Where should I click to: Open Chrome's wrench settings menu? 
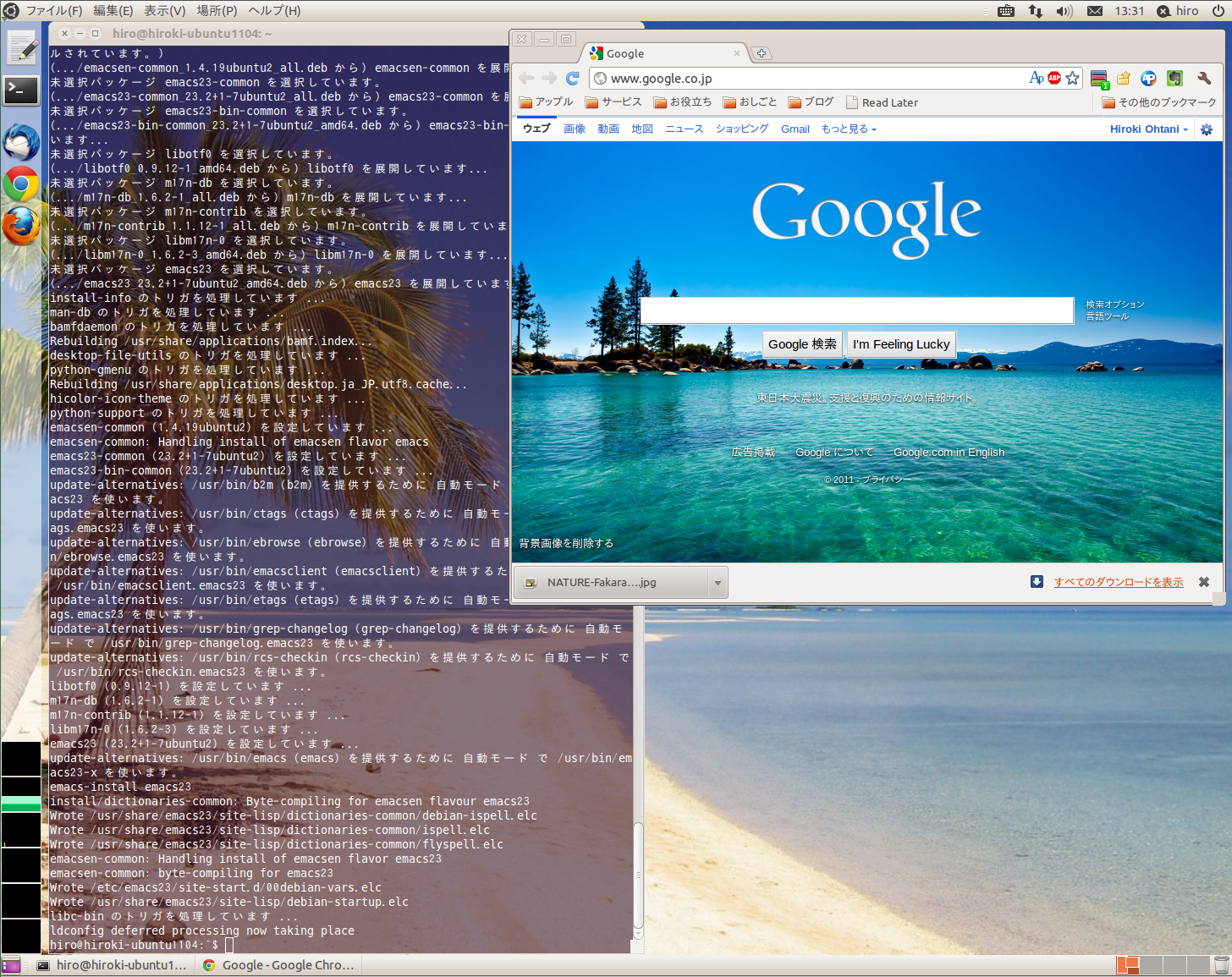pos(1204,78)
